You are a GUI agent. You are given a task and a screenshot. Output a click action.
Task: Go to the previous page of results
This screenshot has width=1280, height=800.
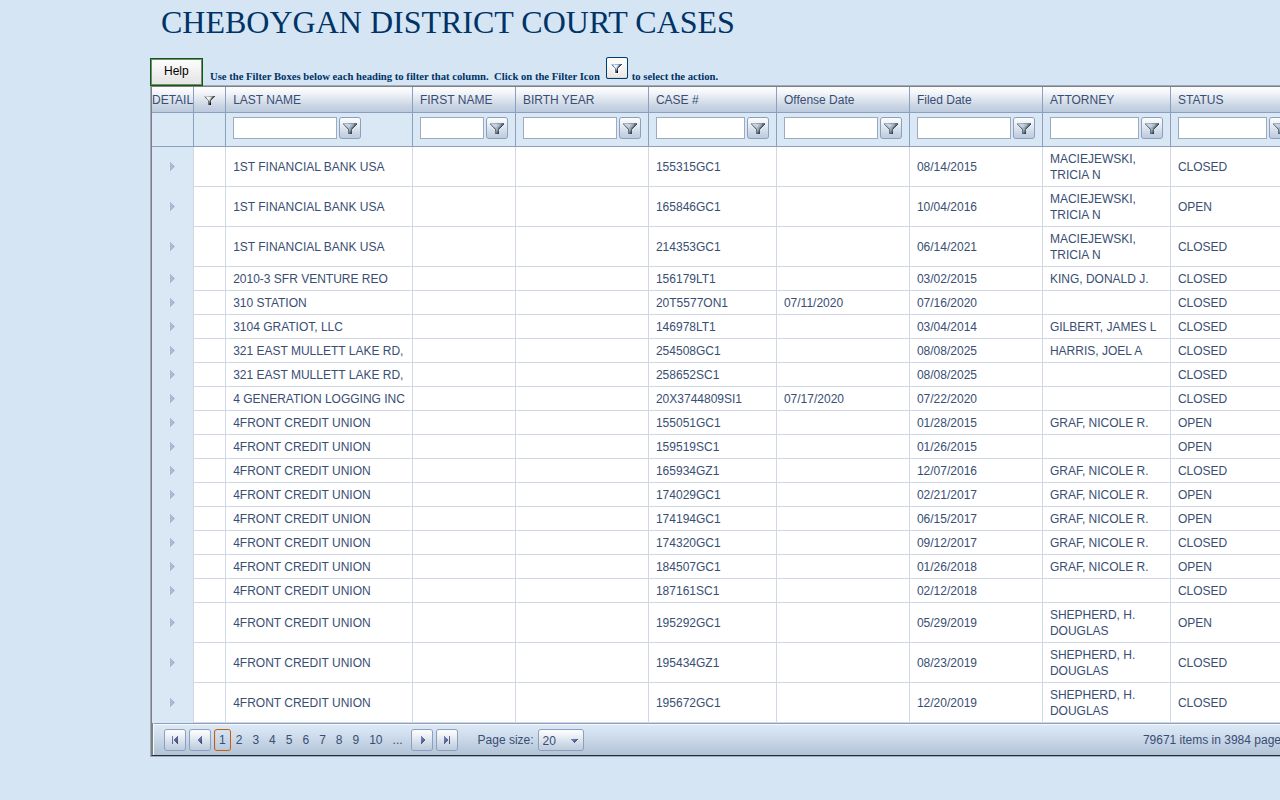200,740
